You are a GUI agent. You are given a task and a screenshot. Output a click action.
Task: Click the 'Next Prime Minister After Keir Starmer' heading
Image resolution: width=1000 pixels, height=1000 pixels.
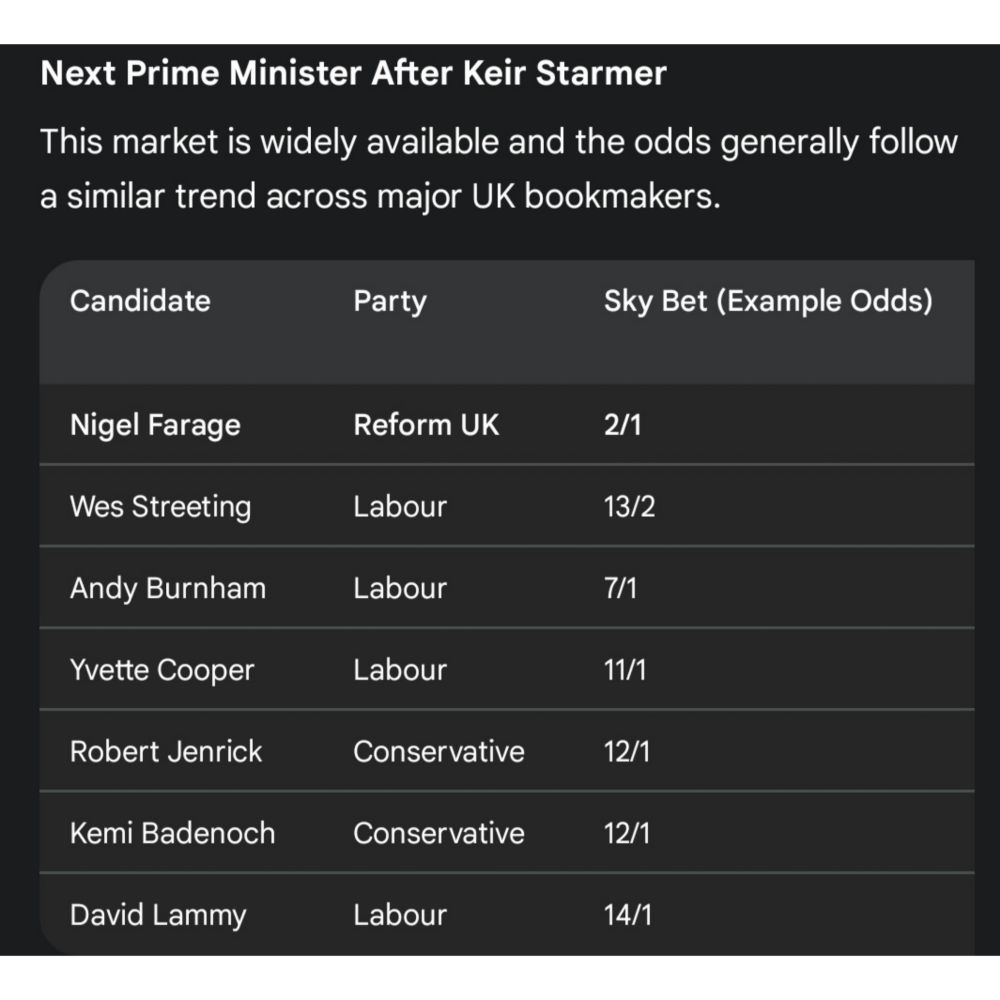pos(353,74)
